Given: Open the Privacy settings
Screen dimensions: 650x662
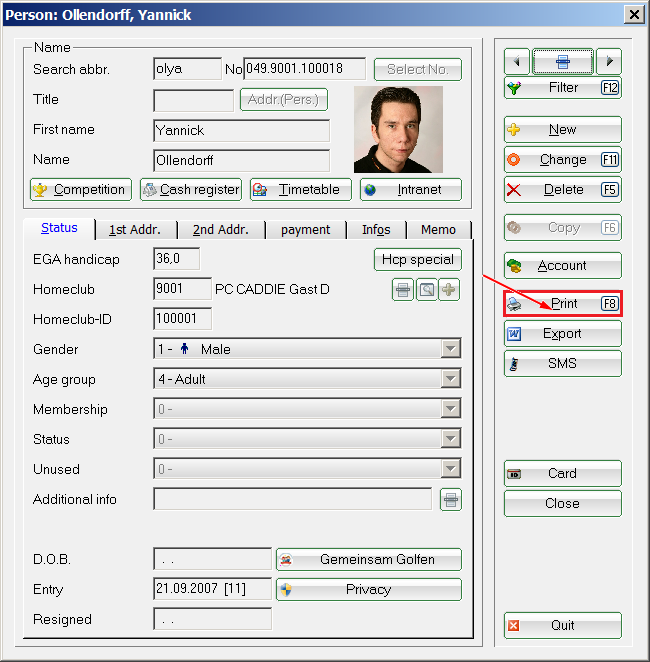Looking at the screenshot, I should click(x=369, y=589).
